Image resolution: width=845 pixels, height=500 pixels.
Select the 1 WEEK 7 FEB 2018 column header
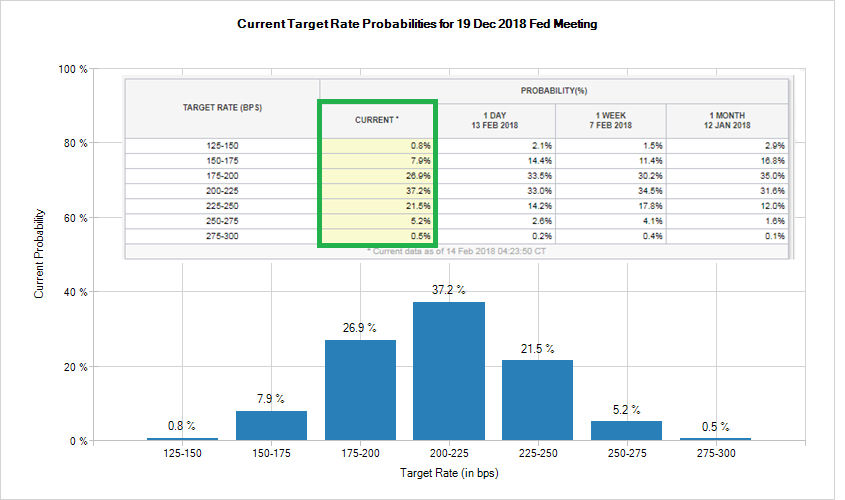(x=613, y=119)
